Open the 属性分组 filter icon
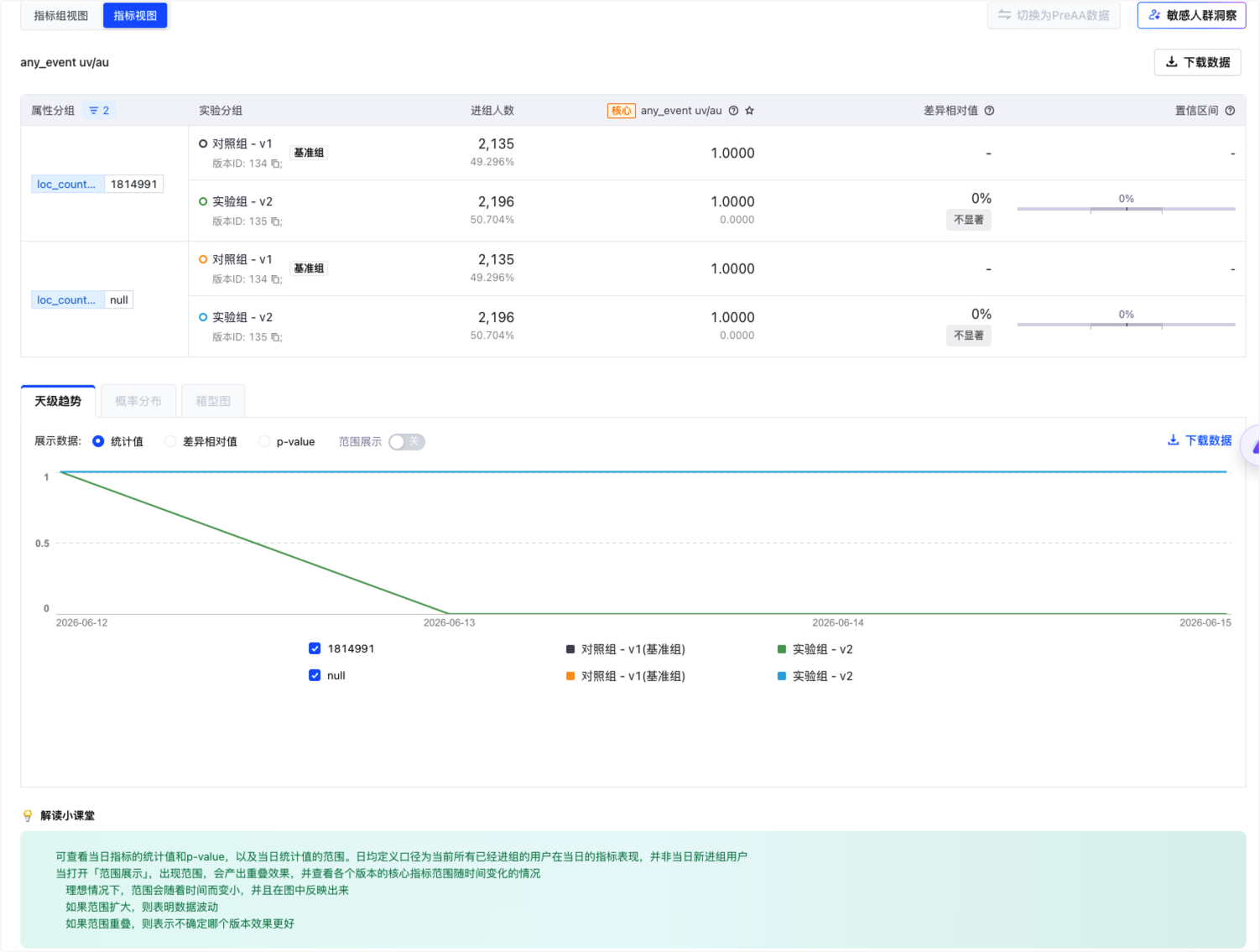 (94, 111)
